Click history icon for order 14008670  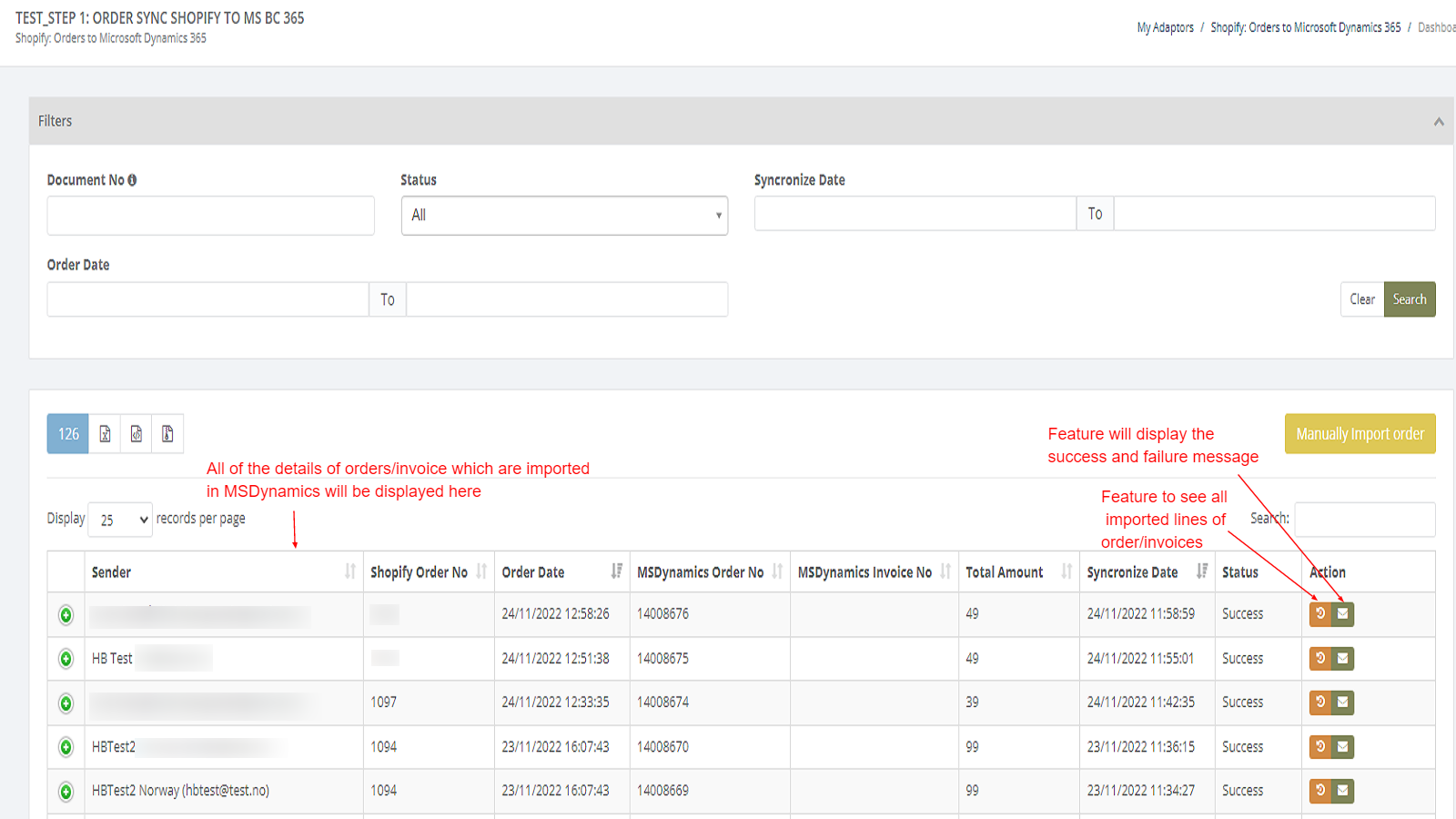coord(1320,747)
